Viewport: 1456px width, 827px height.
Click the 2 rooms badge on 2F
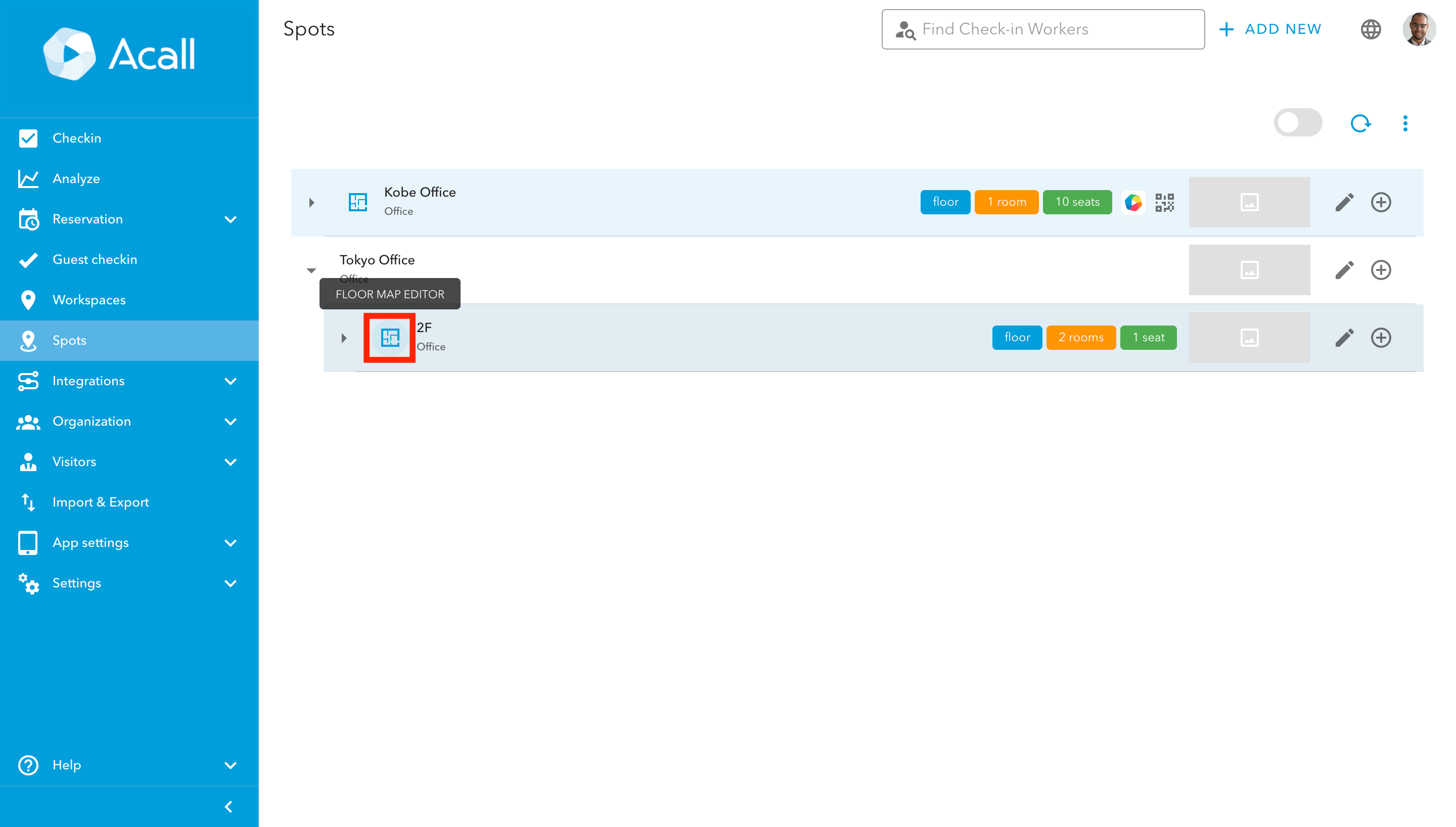1080,337
